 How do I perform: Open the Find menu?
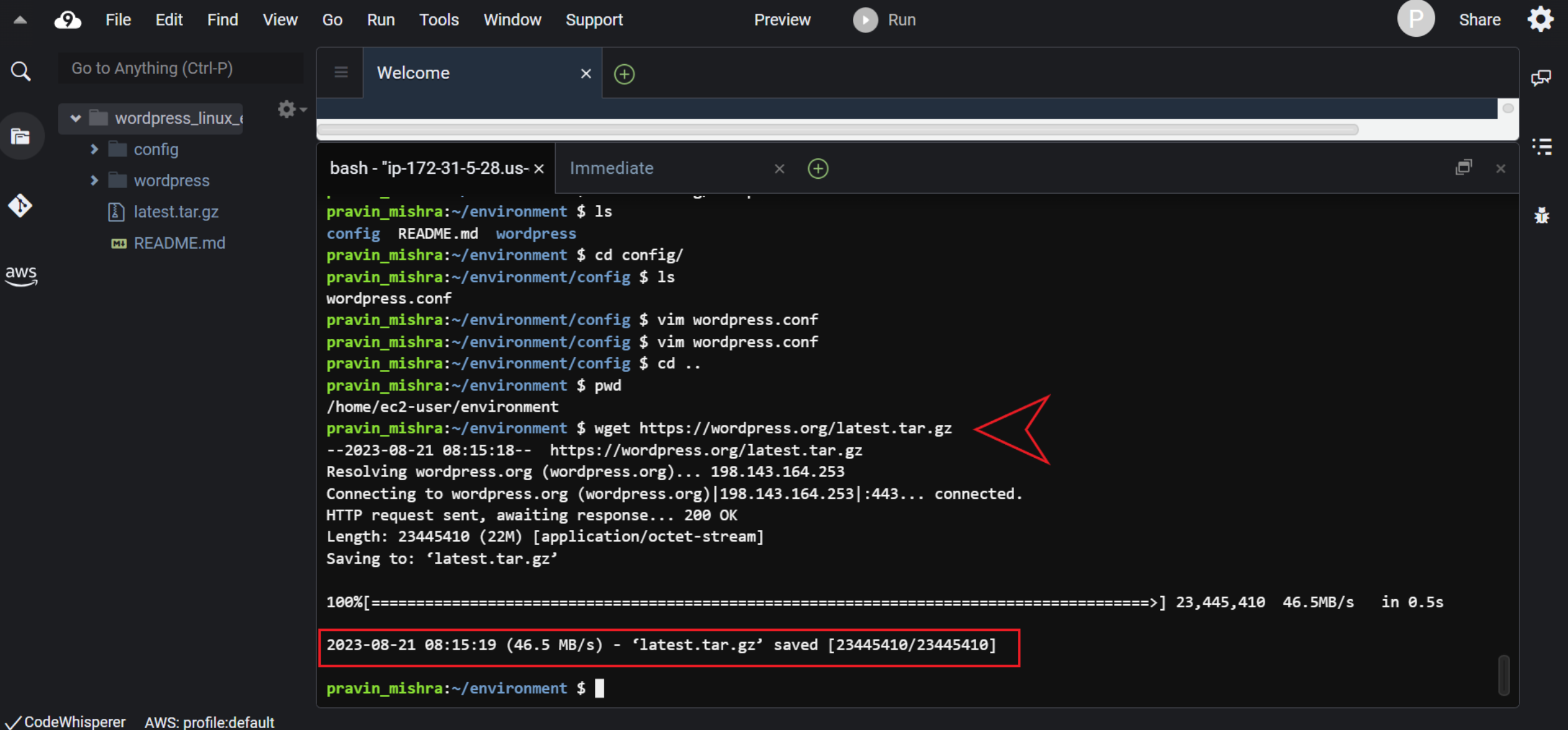click(222, 20)
